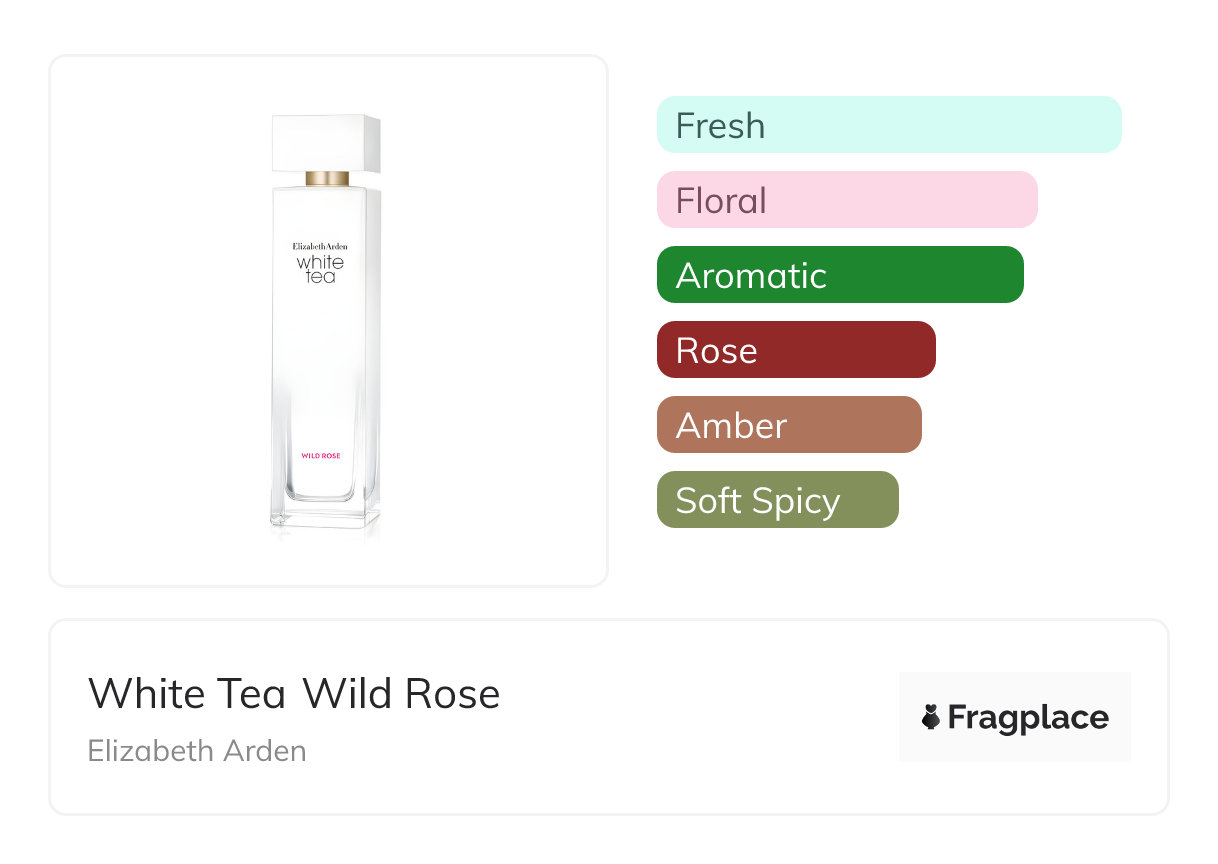Click the Fragplace wordmark text
Screen dimensions: 1218x864
tap(1028, 717)
